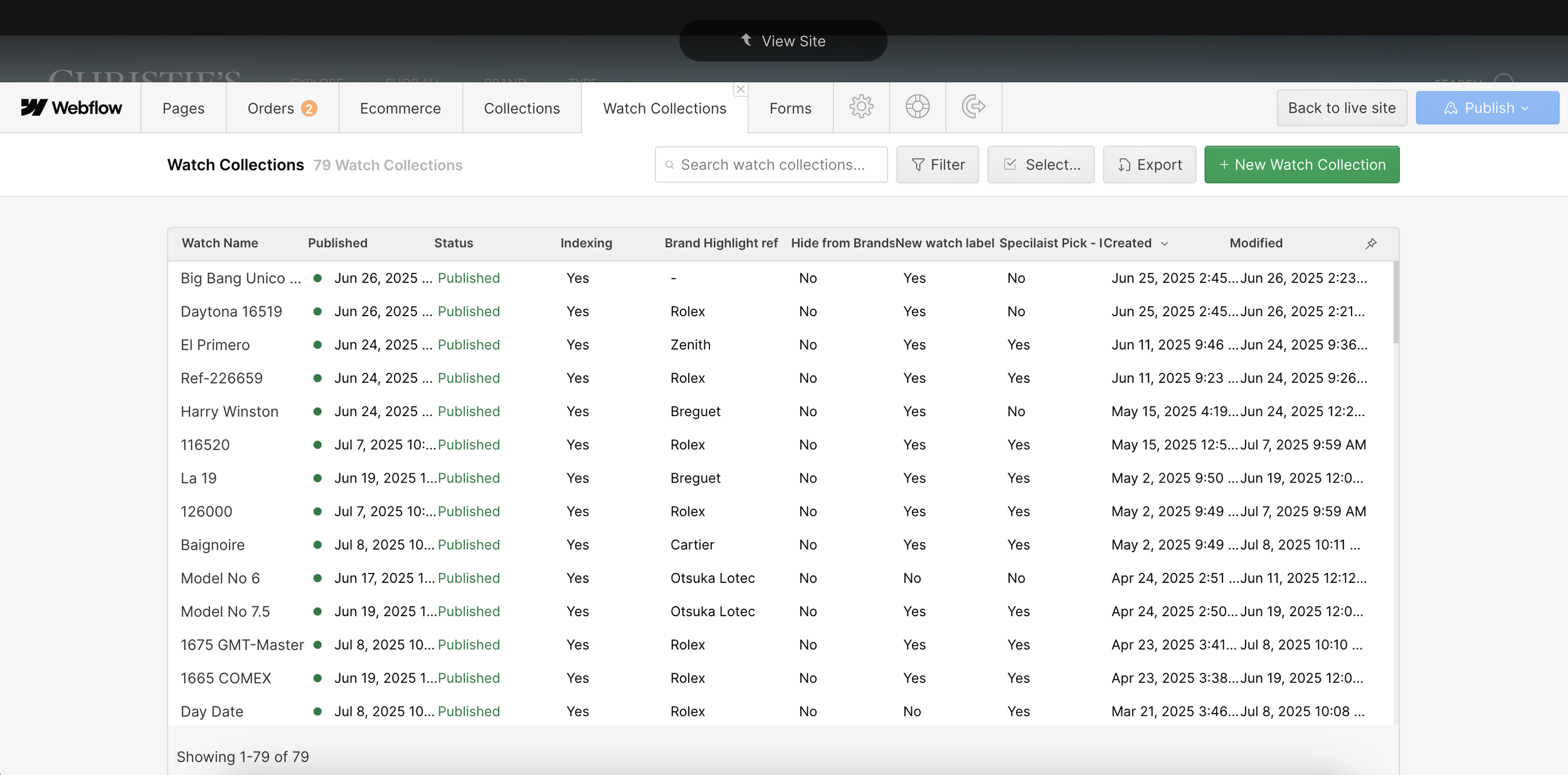Open the site settings gear icon
This screenshot has height=775, width=1568.
pos(861,107)
